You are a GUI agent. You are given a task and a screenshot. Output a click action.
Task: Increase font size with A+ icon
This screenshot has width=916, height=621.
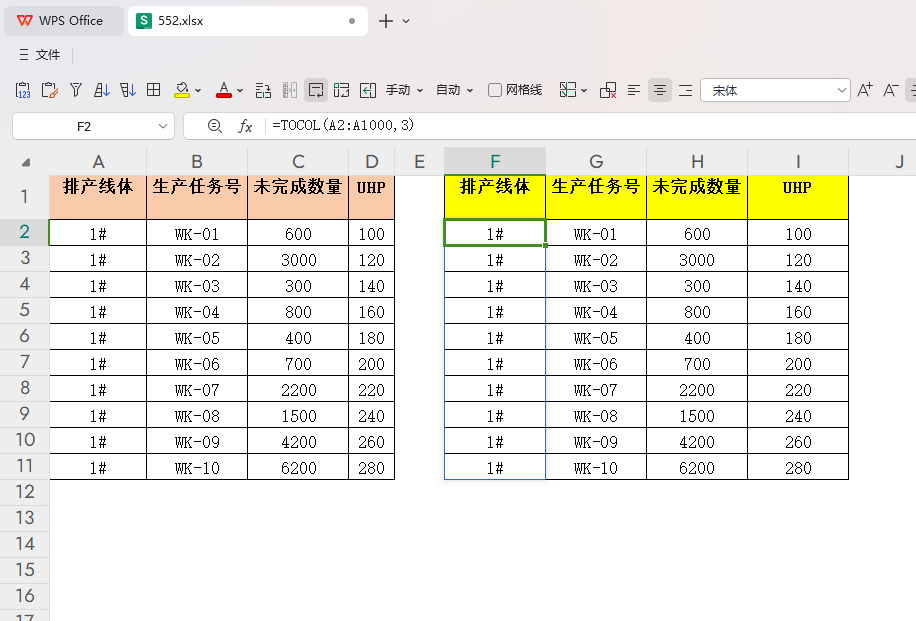point(865,90)
